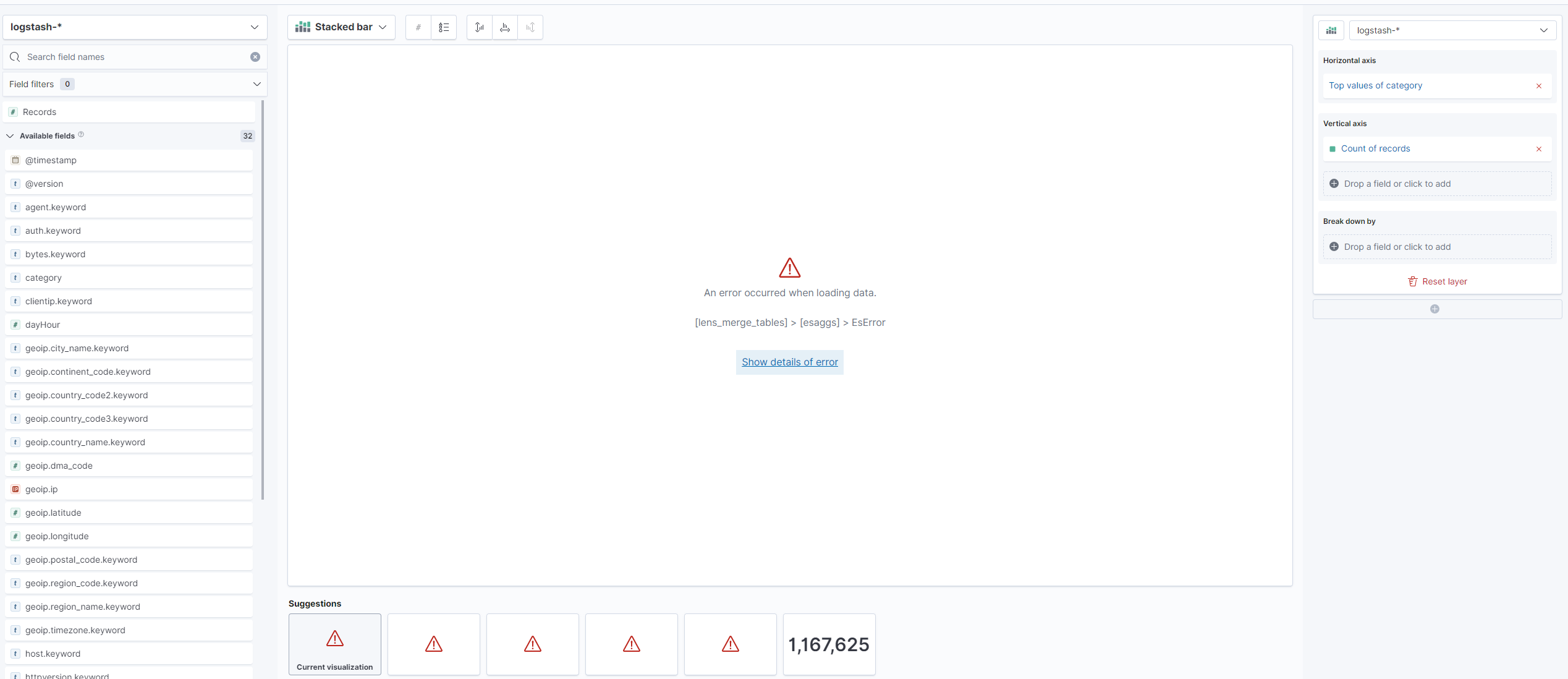The height and width of the screenshot is (679, 1568).
Task: Open the Stacked bar chart type dropdown
Action: [x=341, y=27]
